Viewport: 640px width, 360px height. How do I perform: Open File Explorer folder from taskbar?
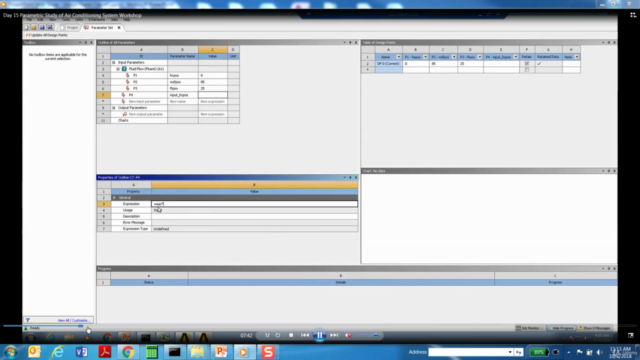(198, 352)
